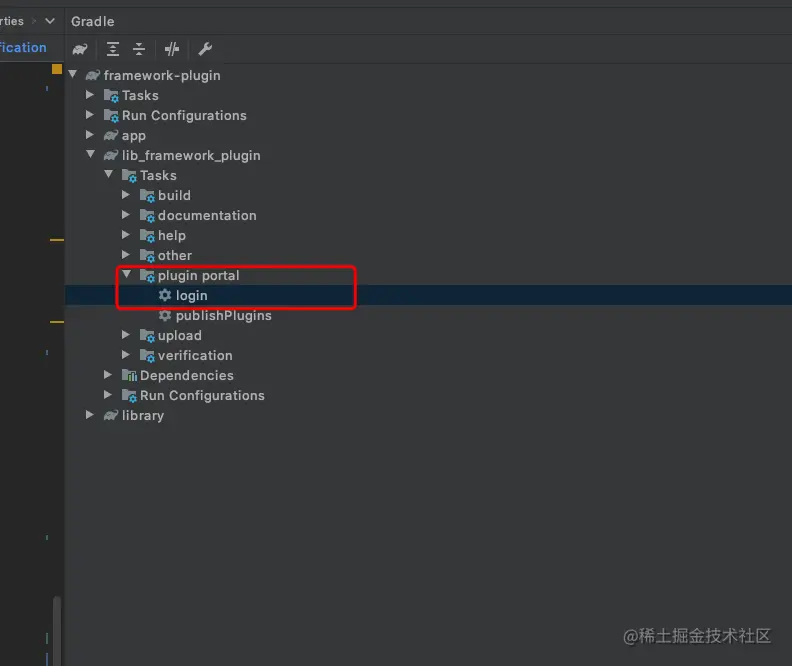Expand the verification task group
792x666 pixels.
click(x=126, y=355)
